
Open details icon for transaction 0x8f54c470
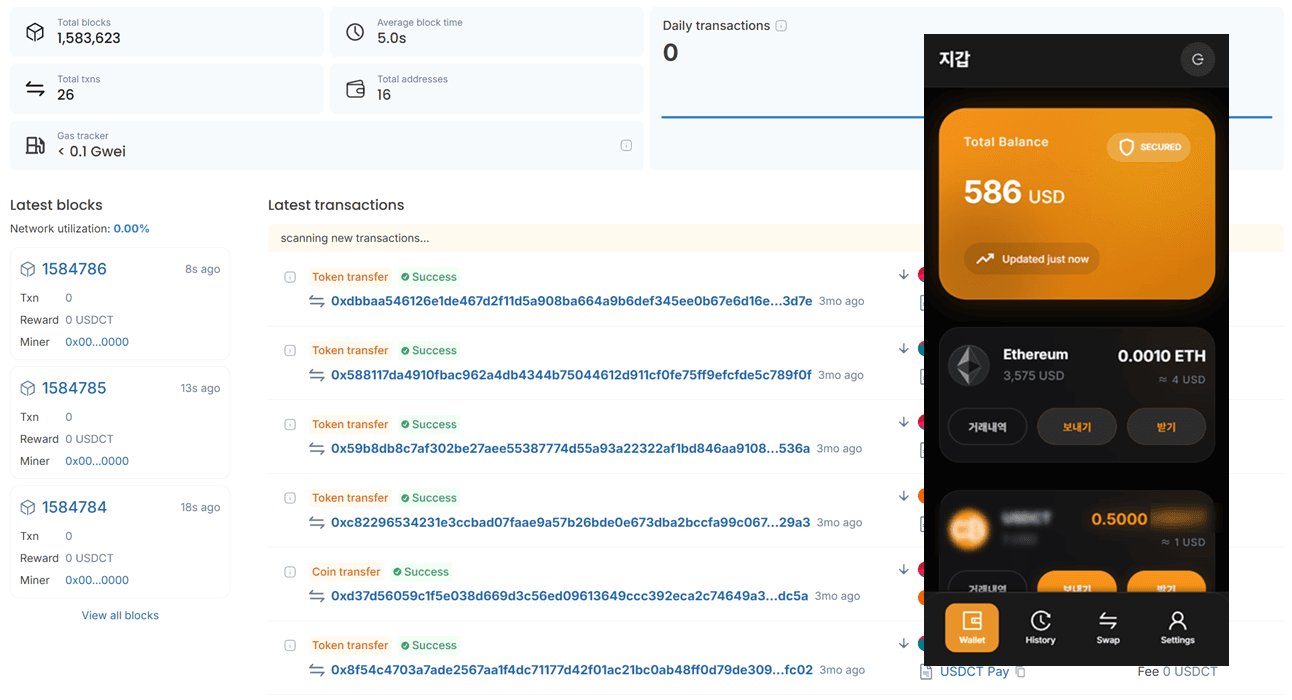290,645
